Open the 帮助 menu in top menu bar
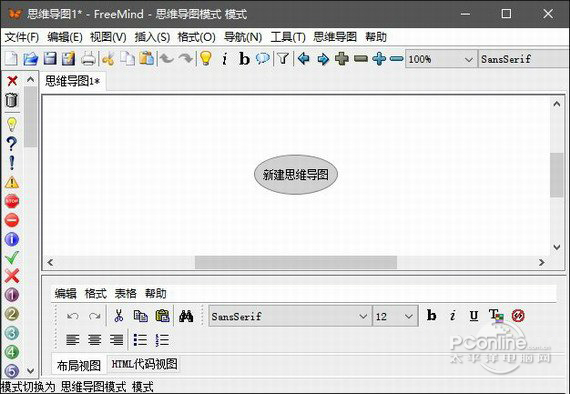 pos(376,37)
